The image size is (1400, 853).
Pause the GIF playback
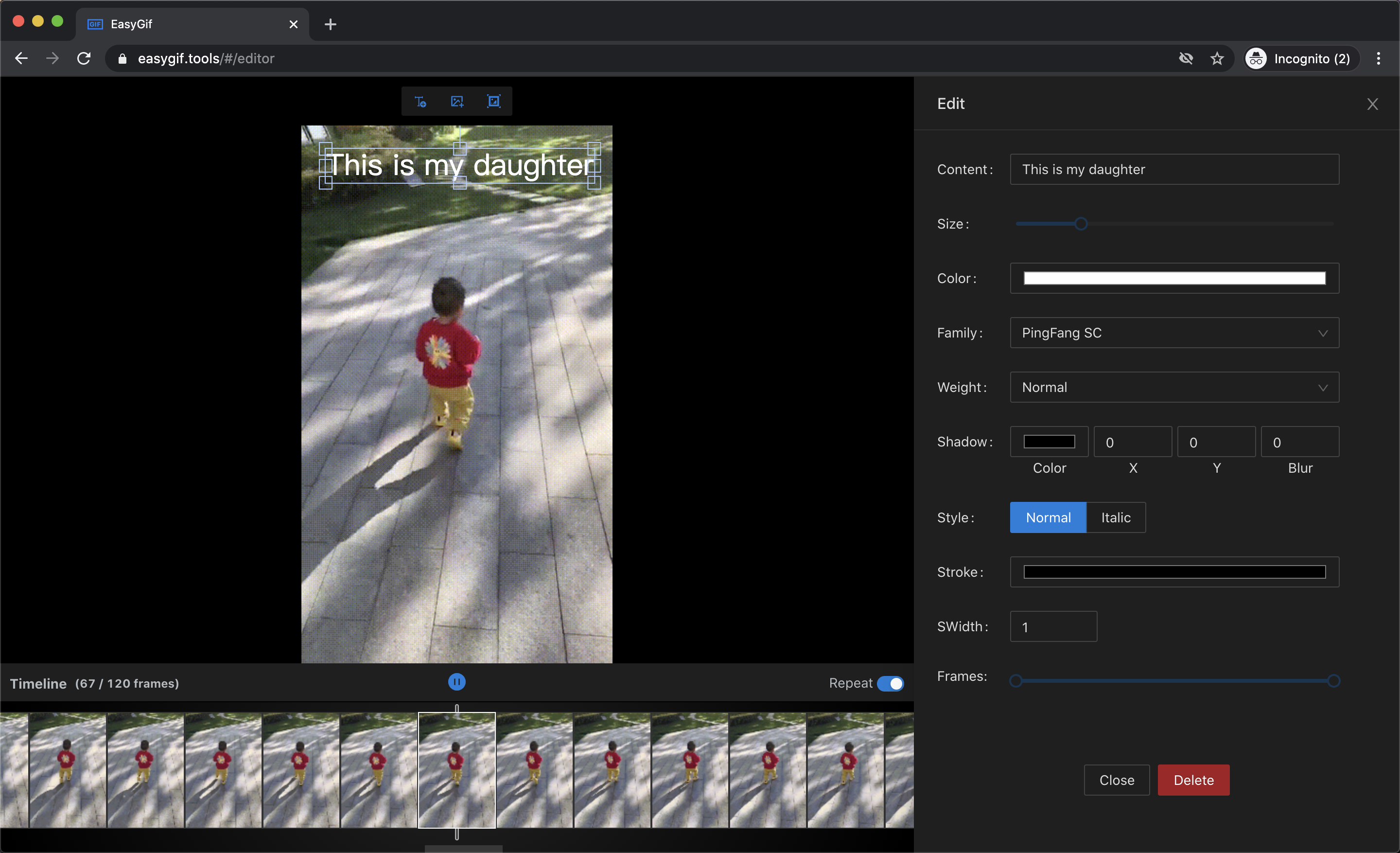pyautogui.click(x=456, y=682)
